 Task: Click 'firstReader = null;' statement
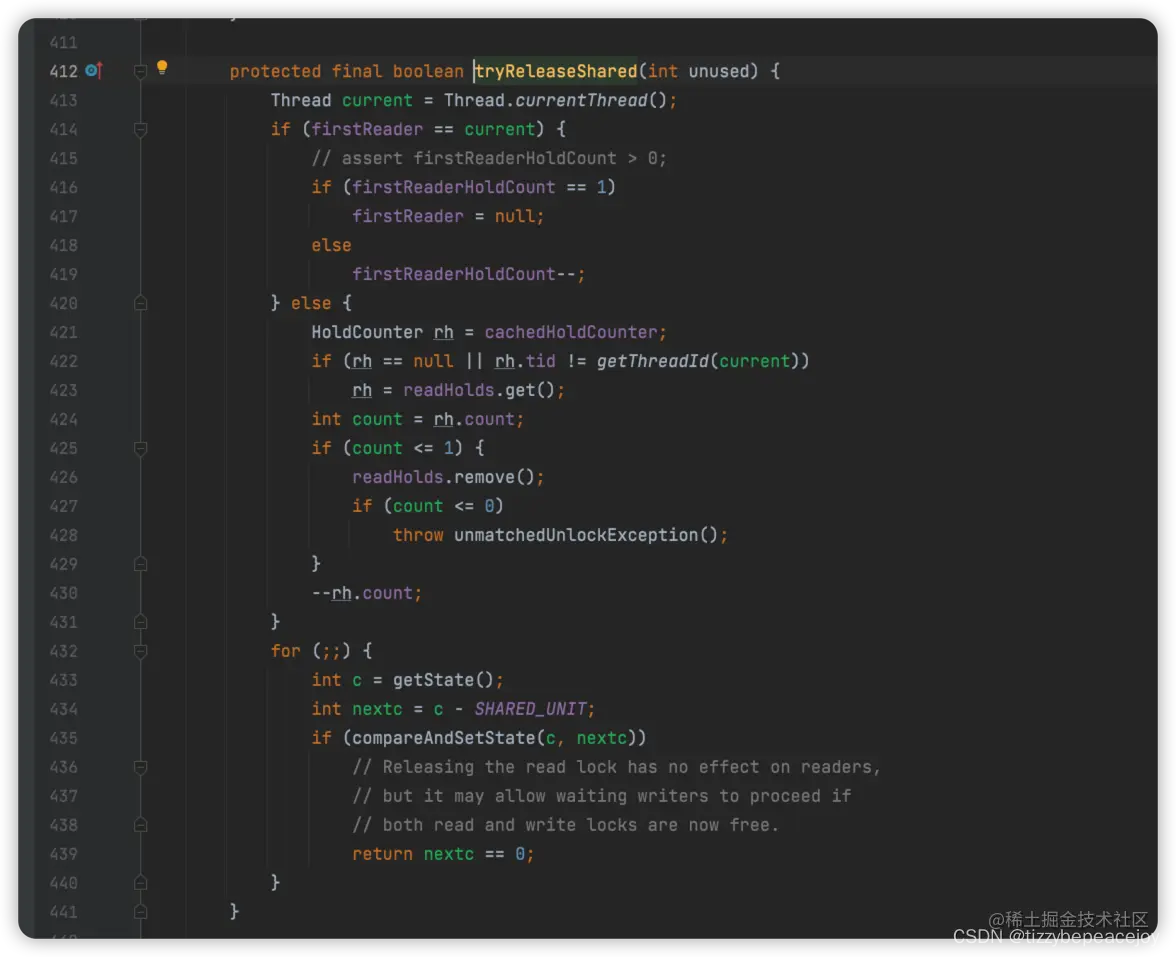point(448,217)
